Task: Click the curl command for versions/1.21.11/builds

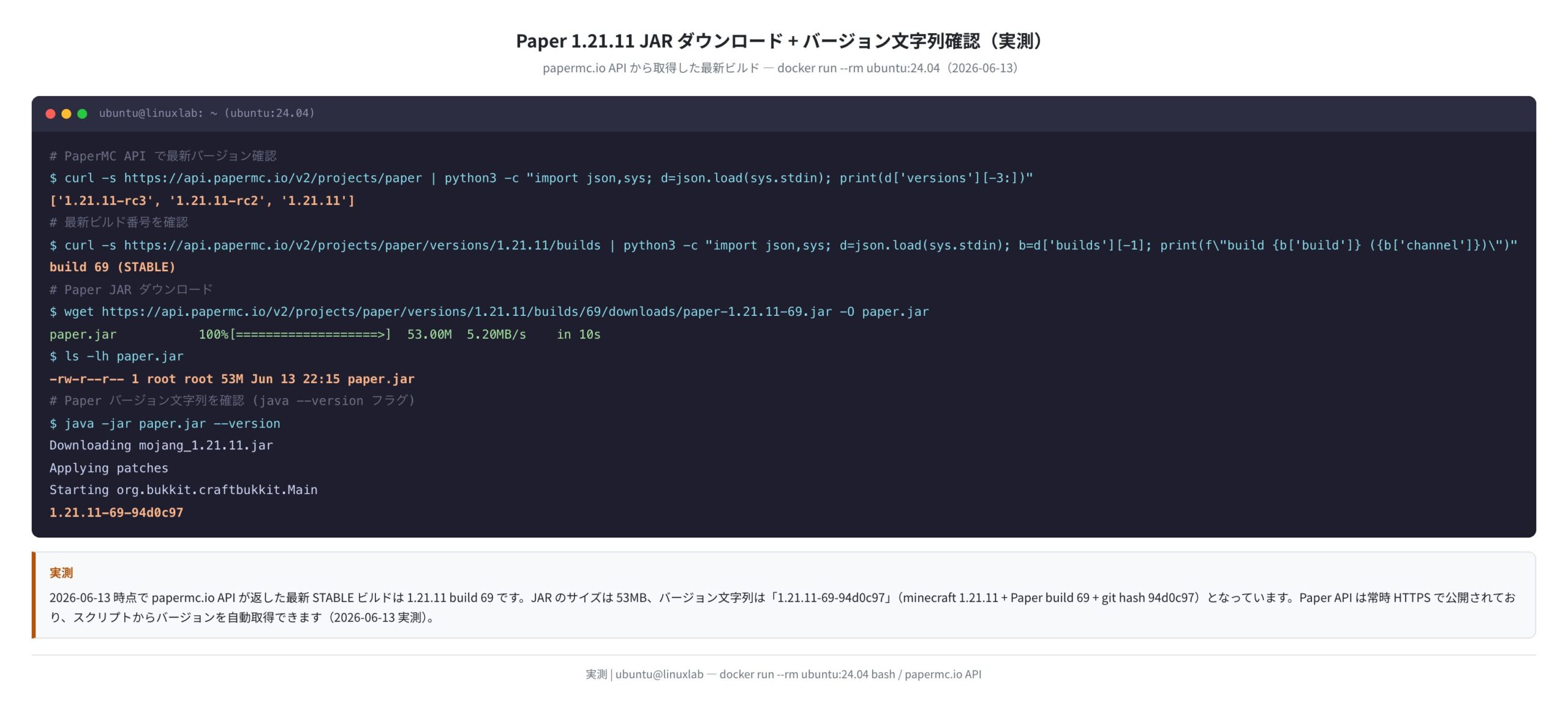Action: (x=783, y=246)
